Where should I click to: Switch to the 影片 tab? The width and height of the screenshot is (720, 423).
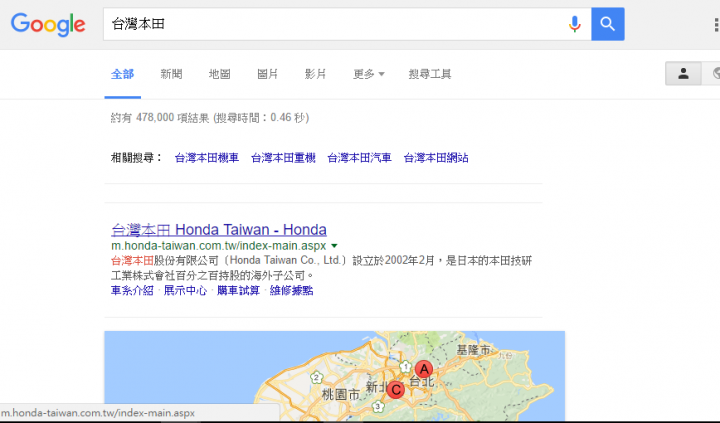tap(315, 74)
